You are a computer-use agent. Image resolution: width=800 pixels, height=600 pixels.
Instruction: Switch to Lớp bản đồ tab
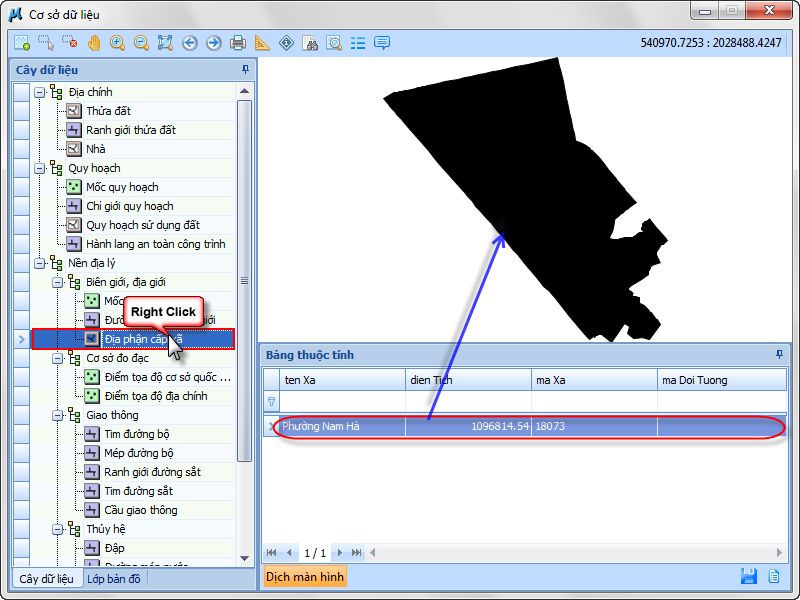point(114,578)
